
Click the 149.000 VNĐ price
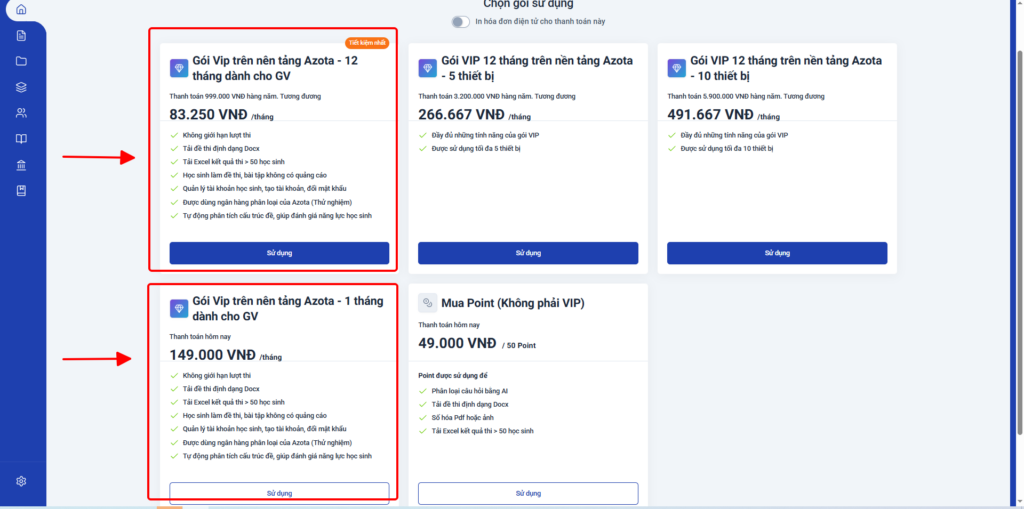(x=212, y=355)
